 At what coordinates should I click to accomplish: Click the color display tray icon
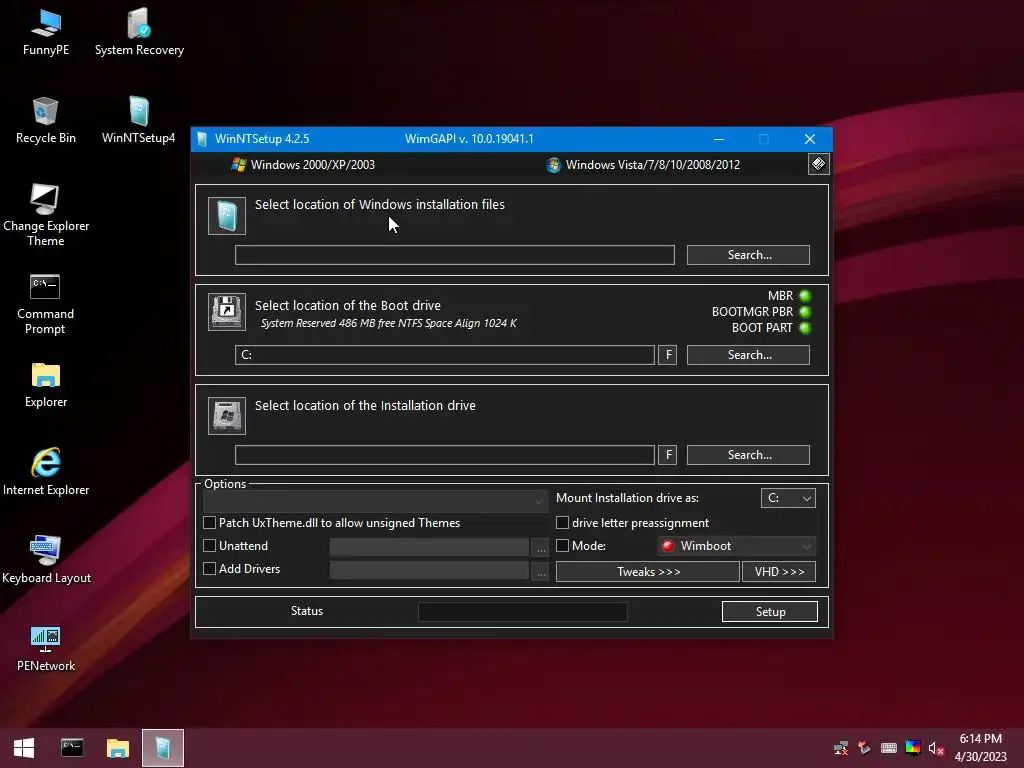913,748
